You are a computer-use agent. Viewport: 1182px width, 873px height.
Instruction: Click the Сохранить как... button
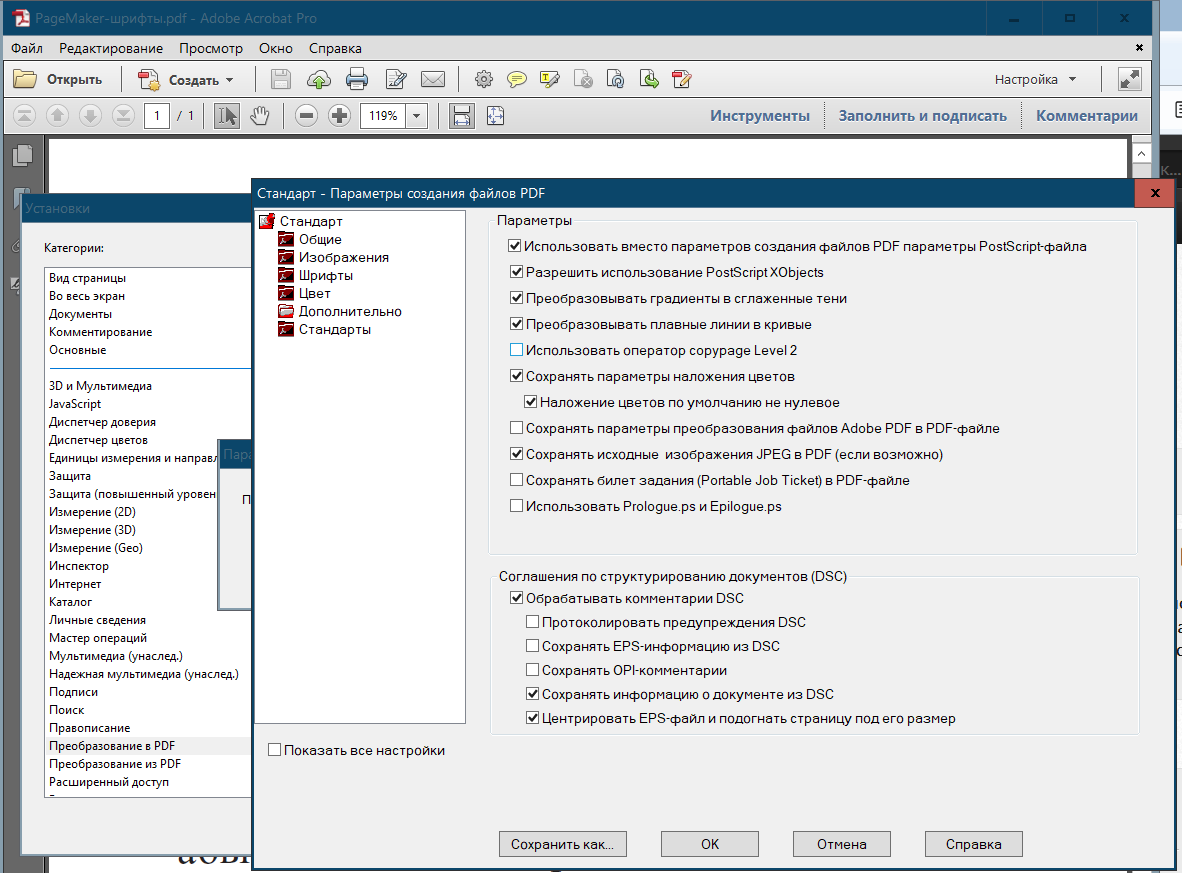[x=562, y=844]
